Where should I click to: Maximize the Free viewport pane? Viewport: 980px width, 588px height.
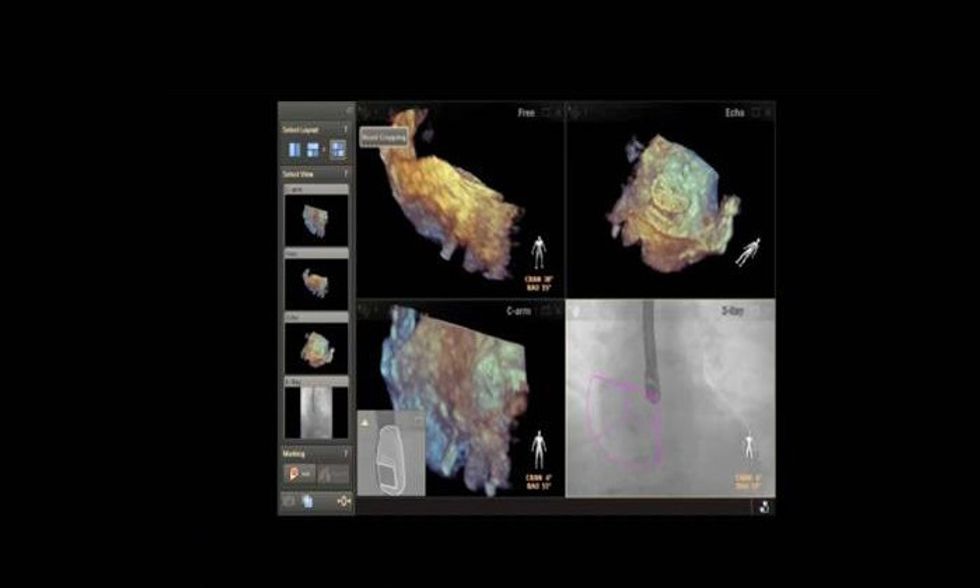click(x=546, y=112)
